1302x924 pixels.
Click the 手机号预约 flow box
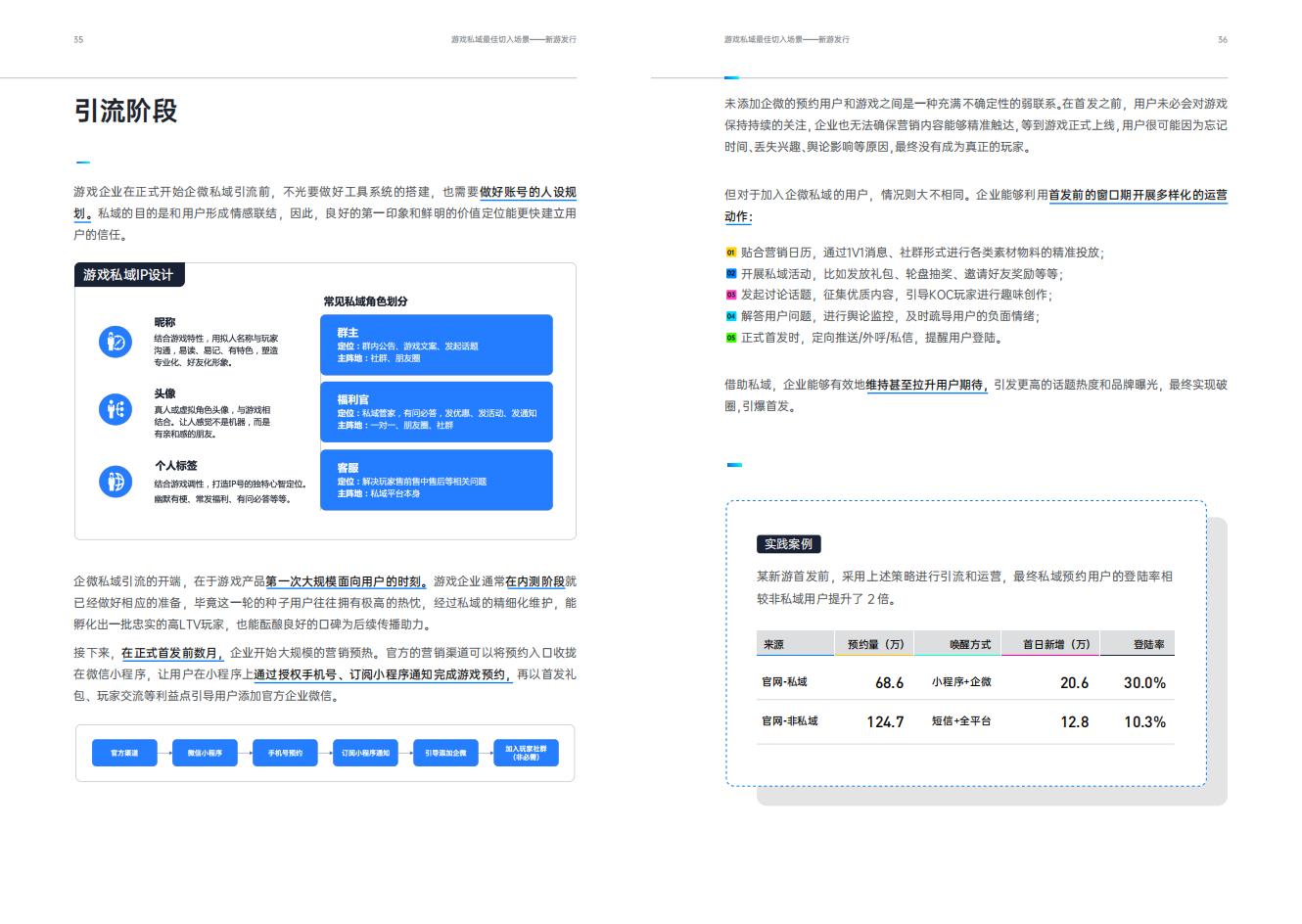pyautogui.click(x=285, y=753)
